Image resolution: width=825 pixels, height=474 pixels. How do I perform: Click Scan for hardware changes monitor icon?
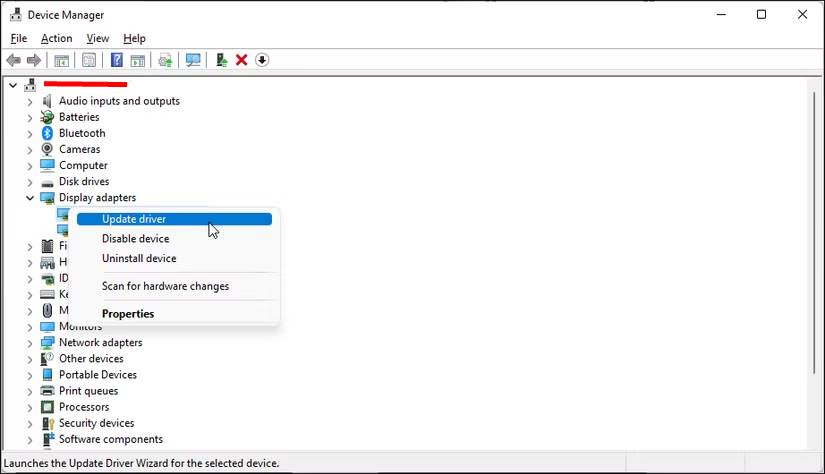[193, 60]
